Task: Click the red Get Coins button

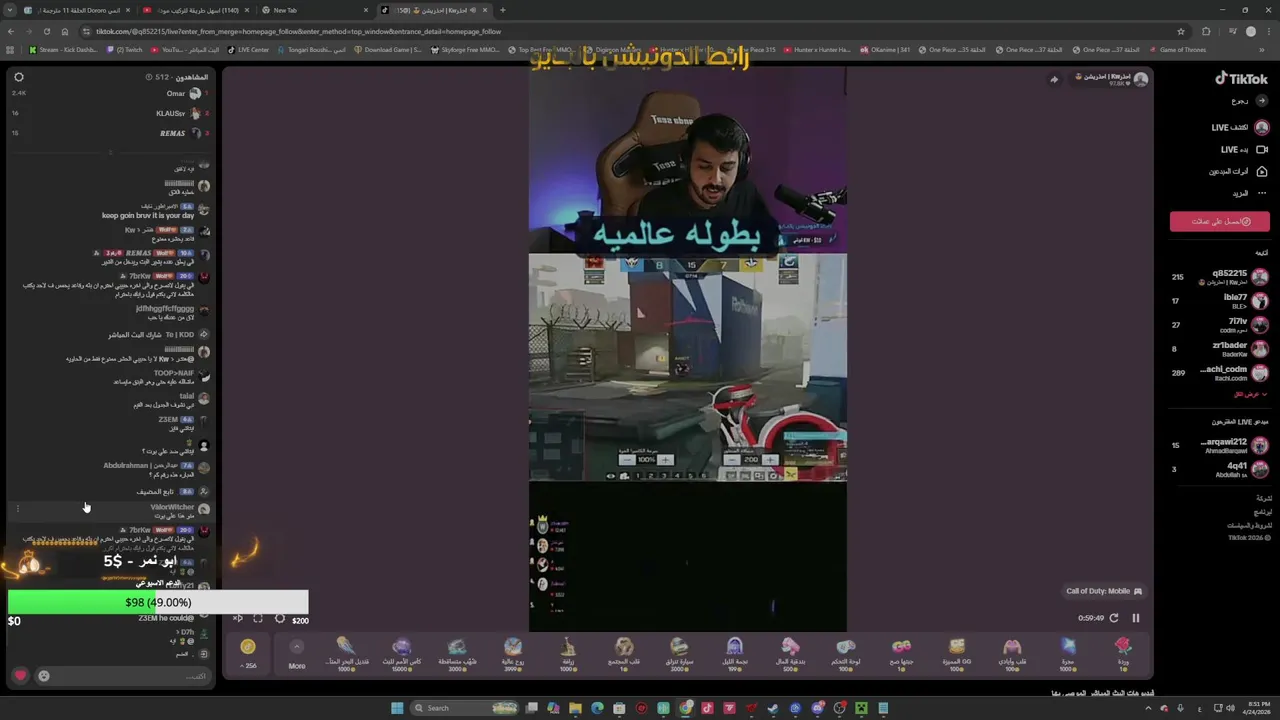Action: click(1220, 221)
